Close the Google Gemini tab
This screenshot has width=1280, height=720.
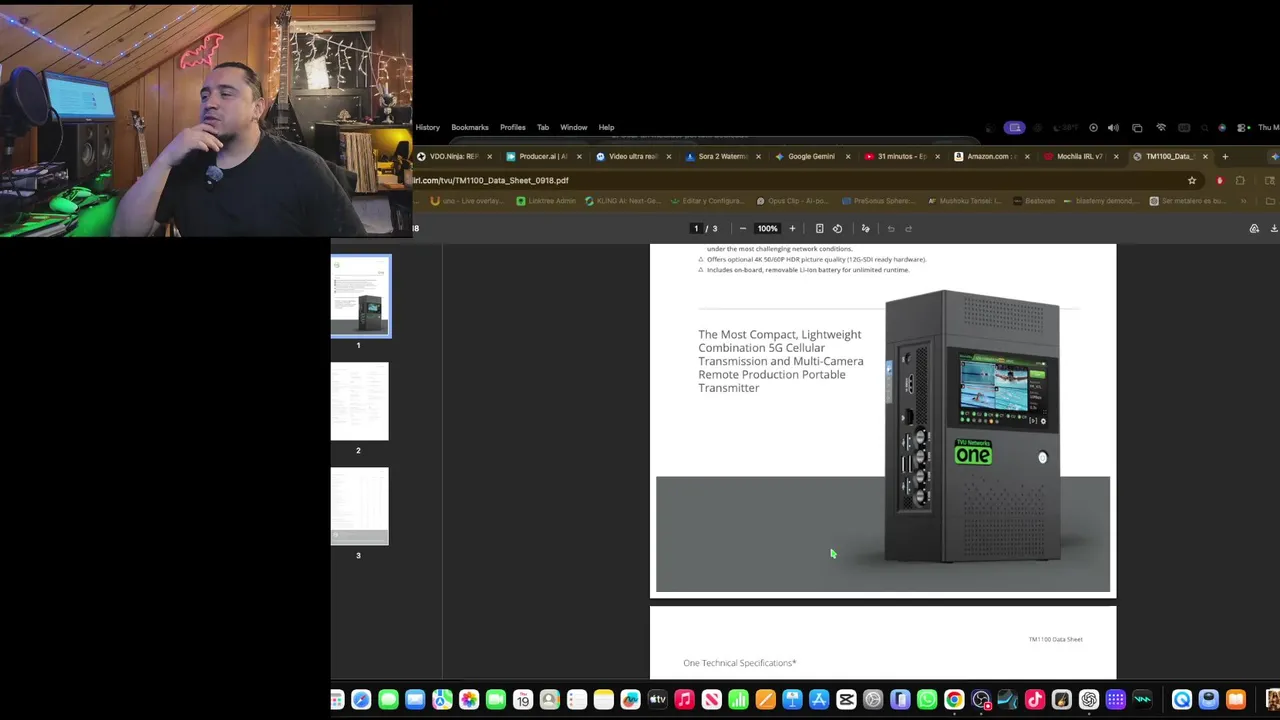click(x=848, y=156)
